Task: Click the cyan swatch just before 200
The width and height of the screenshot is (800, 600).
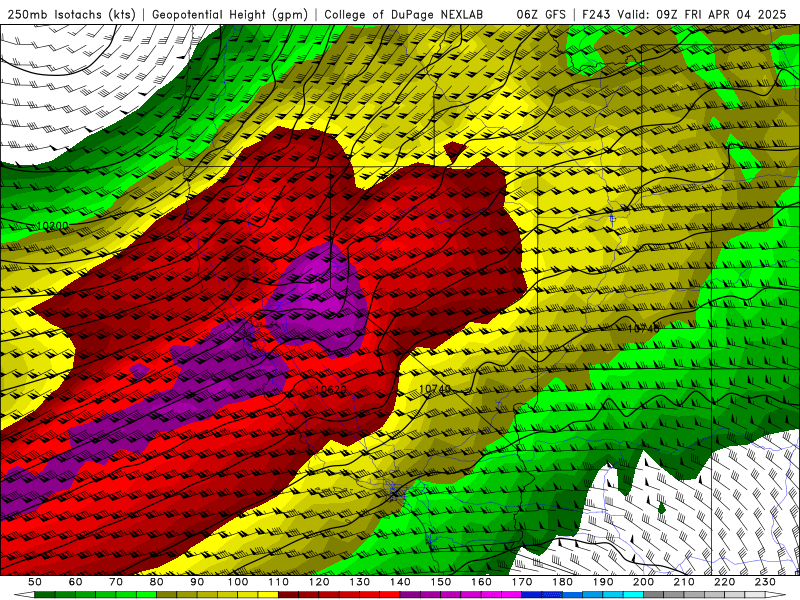Action: 633,595
